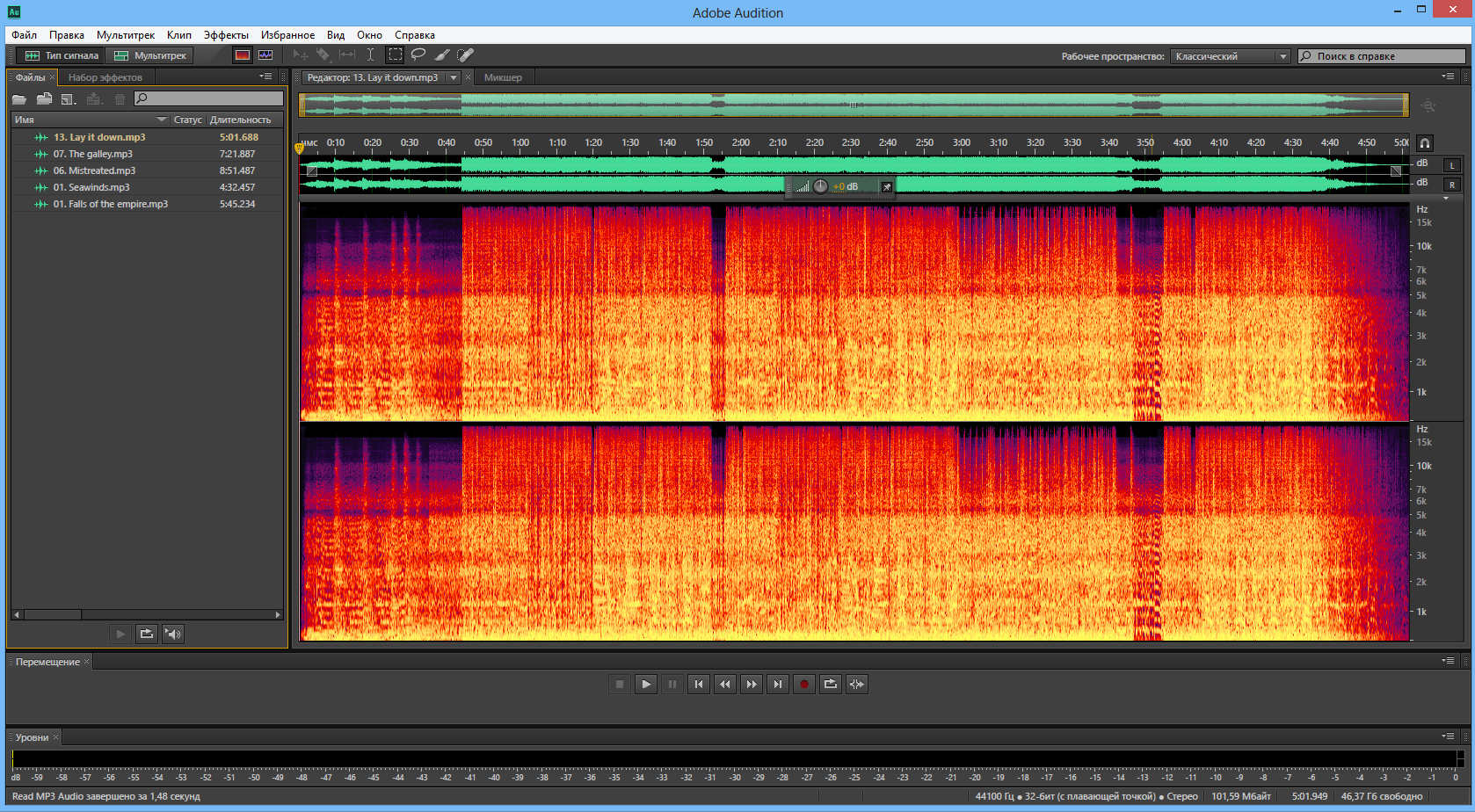Open Перемещение panel options menu
The width and height of the screenshot is (1475, 812).
[1448, 660]
